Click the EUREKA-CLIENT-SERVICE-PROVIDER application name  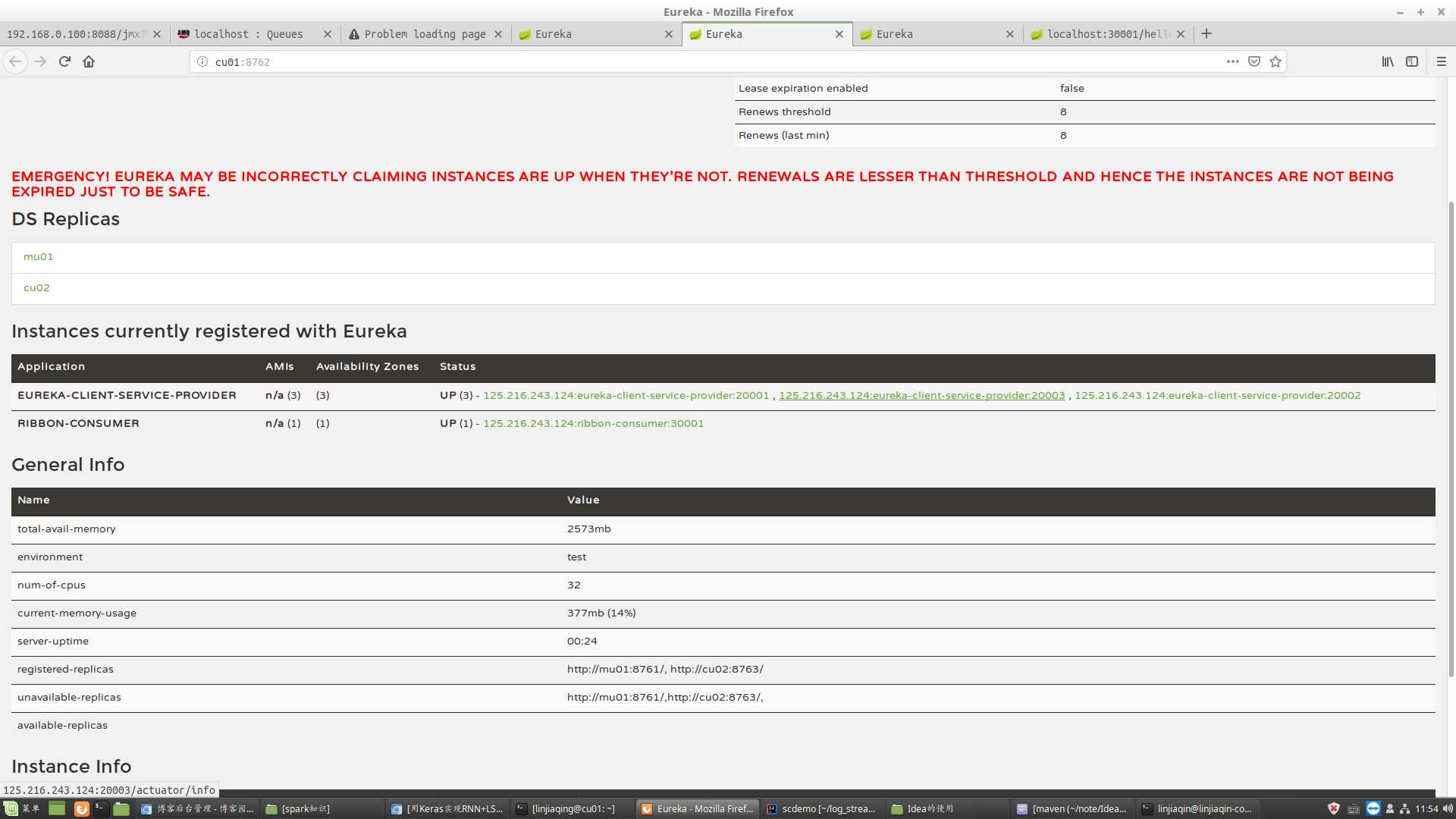point(127,396)
